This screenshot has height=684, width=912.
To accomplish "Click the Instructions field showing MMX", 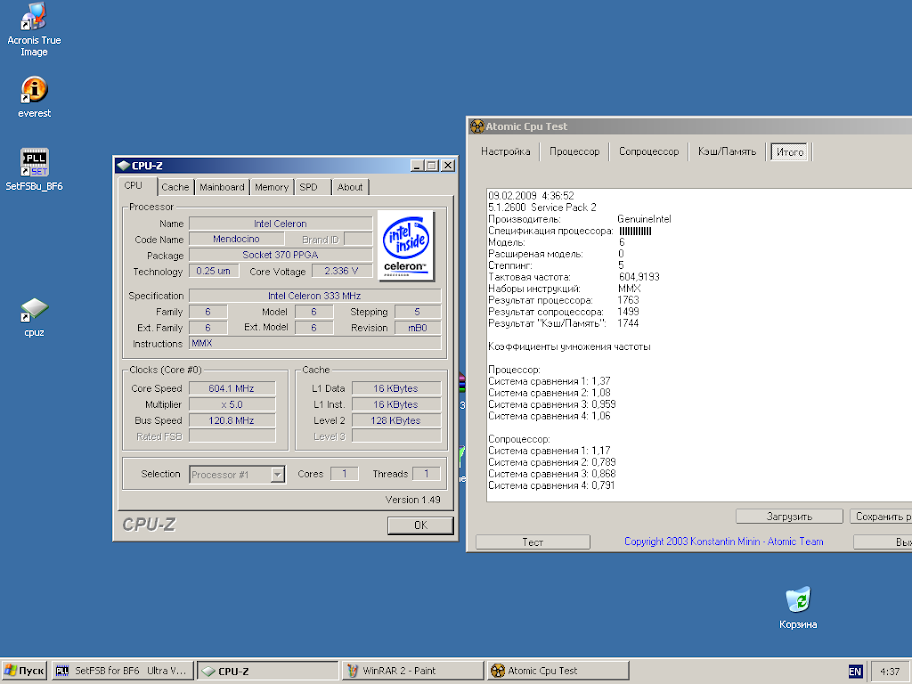I will click(x=315, y=343).
